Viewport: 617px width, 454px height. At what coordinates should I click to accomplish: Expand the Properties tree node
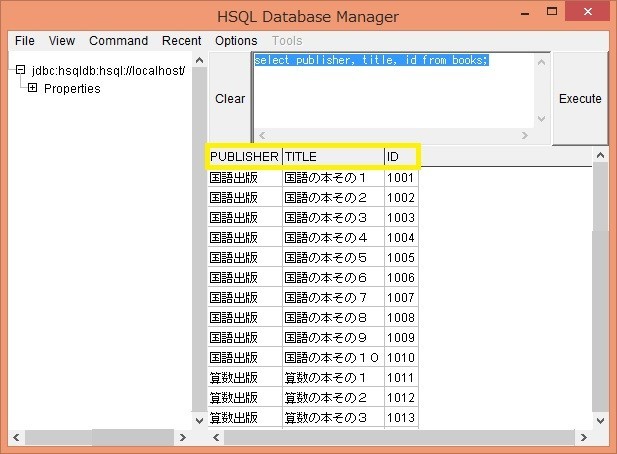coord(32,88)
